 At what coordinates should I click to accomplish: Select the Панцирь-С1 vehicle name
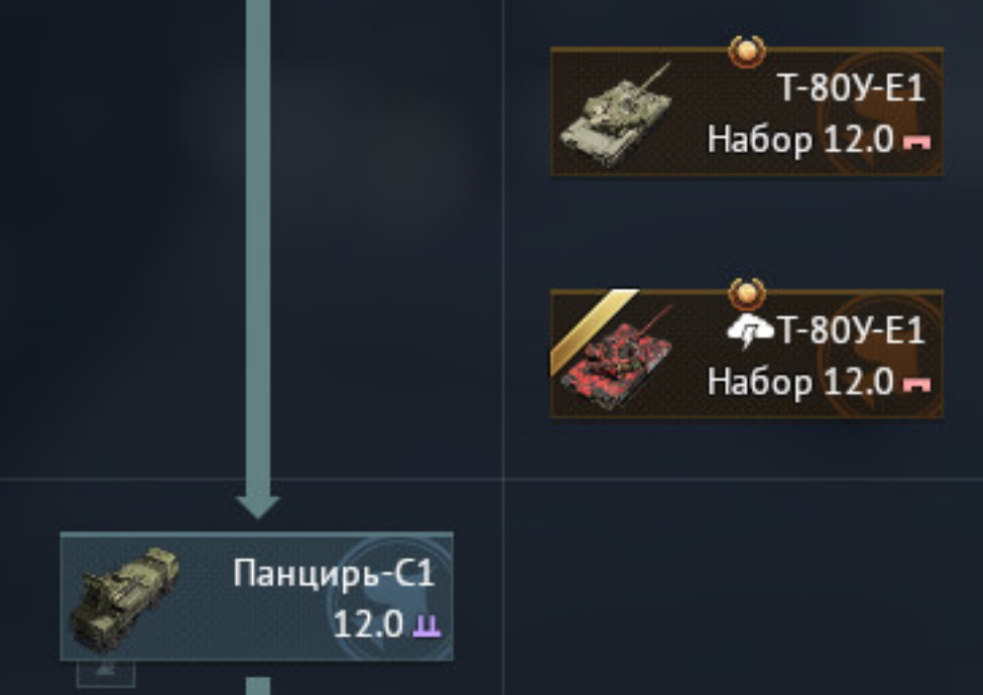click(x=334, y=573)
